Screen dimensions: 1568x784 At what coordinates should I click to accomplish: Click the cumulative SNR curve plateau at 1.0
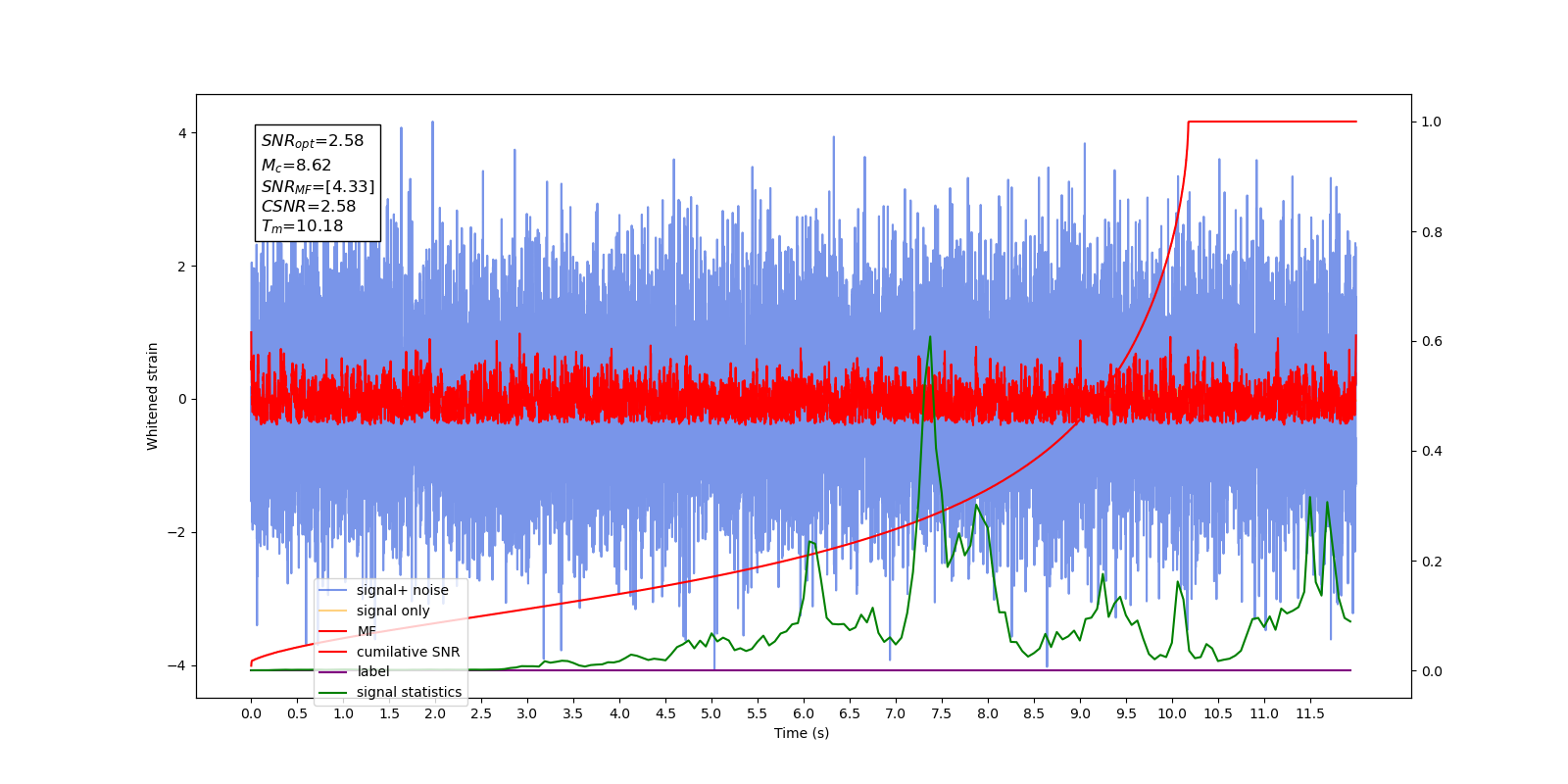coord(1272,122)
